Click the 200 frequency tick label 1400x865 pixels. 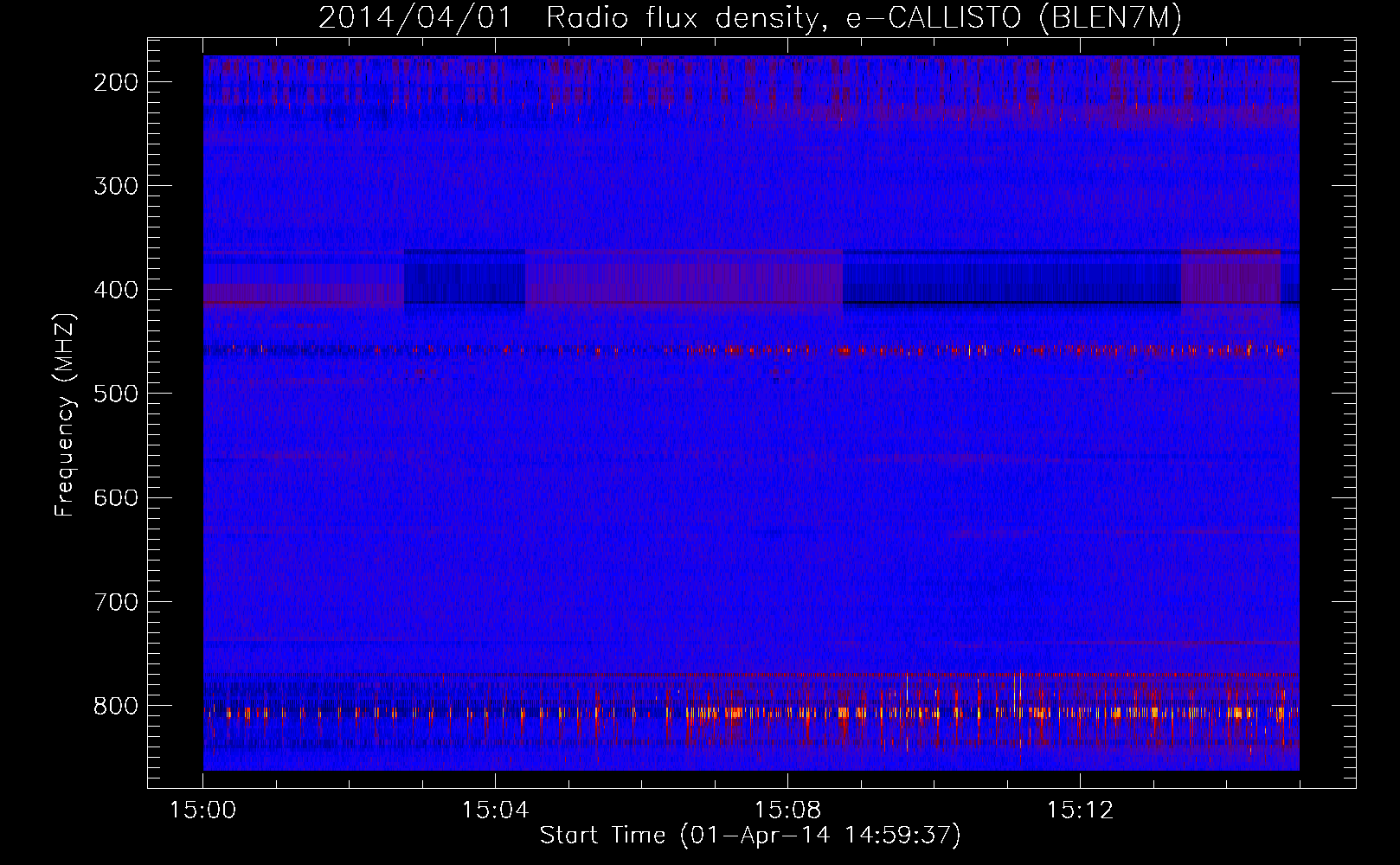pos(115,82)
